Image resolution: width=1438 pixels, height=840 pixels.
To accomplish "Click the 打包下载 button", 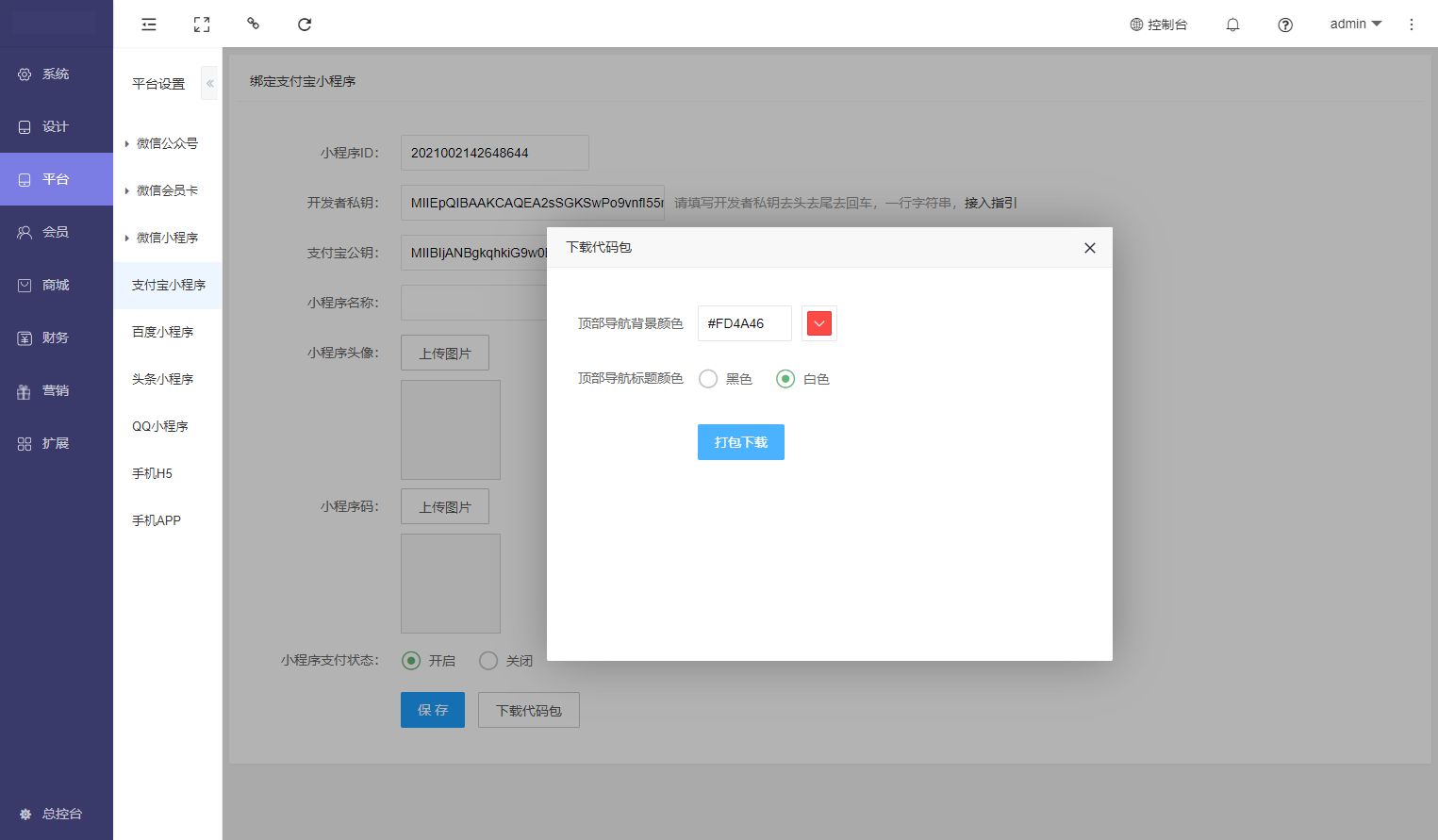I will [x=740, y=442].
